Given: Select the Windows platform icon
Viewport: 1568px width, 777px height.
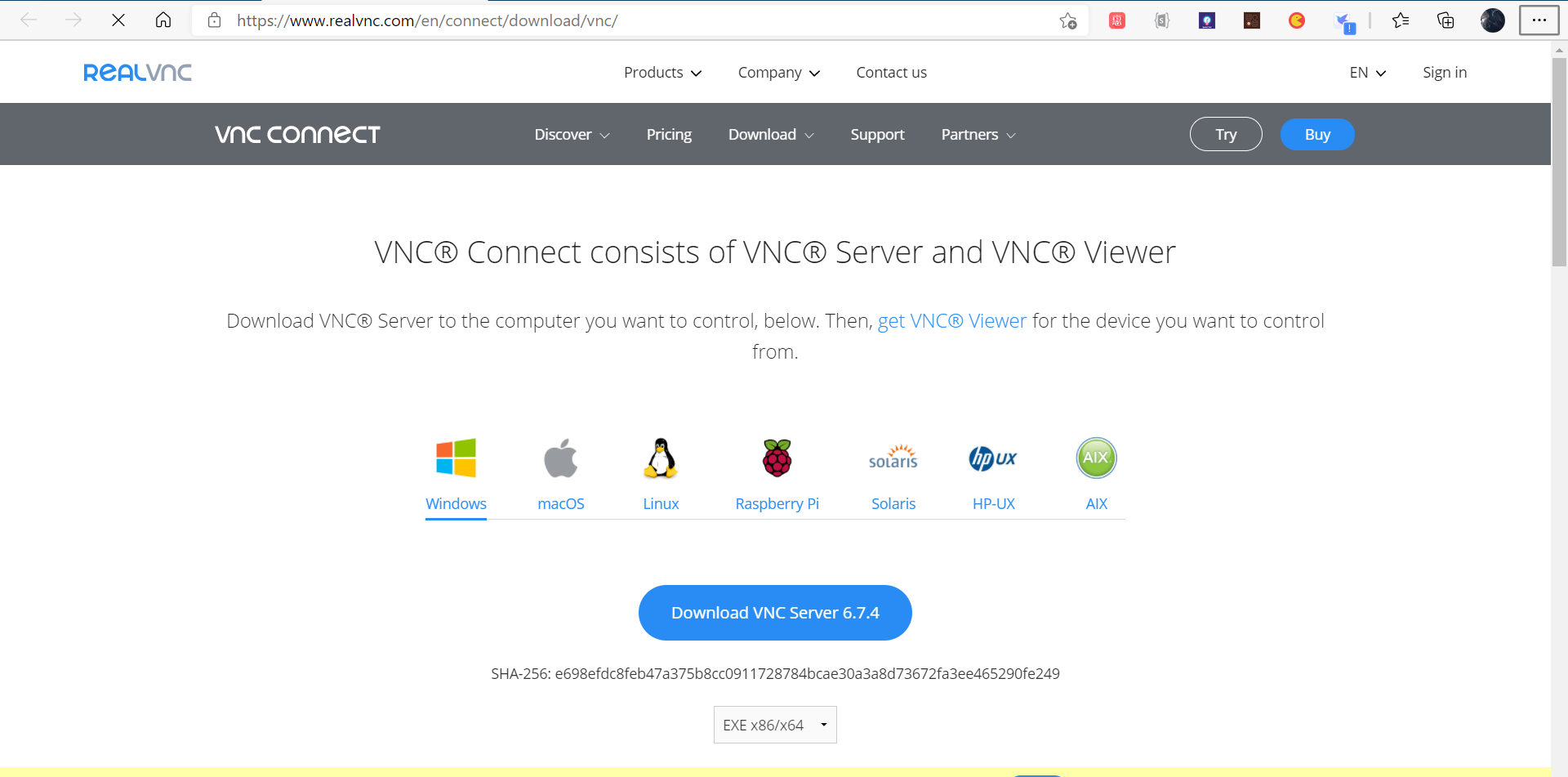Looking at the screenshot, I should click(456, 458).
